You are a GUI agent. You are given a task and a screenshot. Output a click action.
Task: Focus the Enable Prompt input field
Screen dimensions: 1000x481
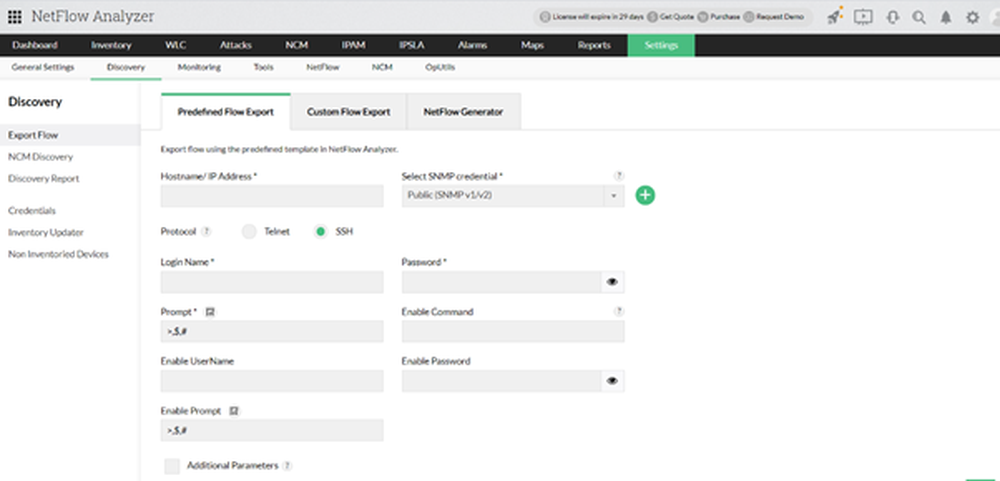click(272, 431)
